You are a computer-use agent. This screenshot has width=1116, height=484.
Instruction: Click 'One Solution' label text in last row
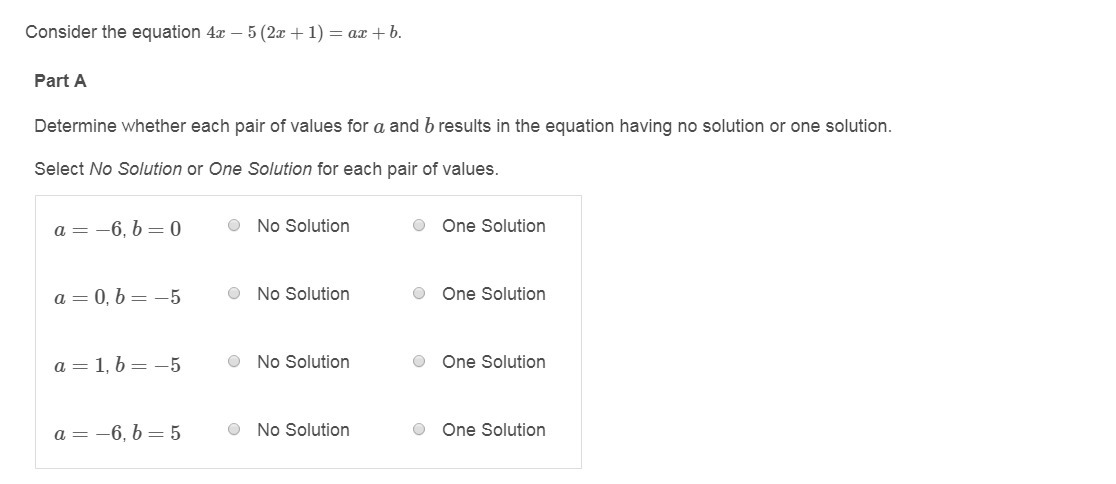point(494,430)
